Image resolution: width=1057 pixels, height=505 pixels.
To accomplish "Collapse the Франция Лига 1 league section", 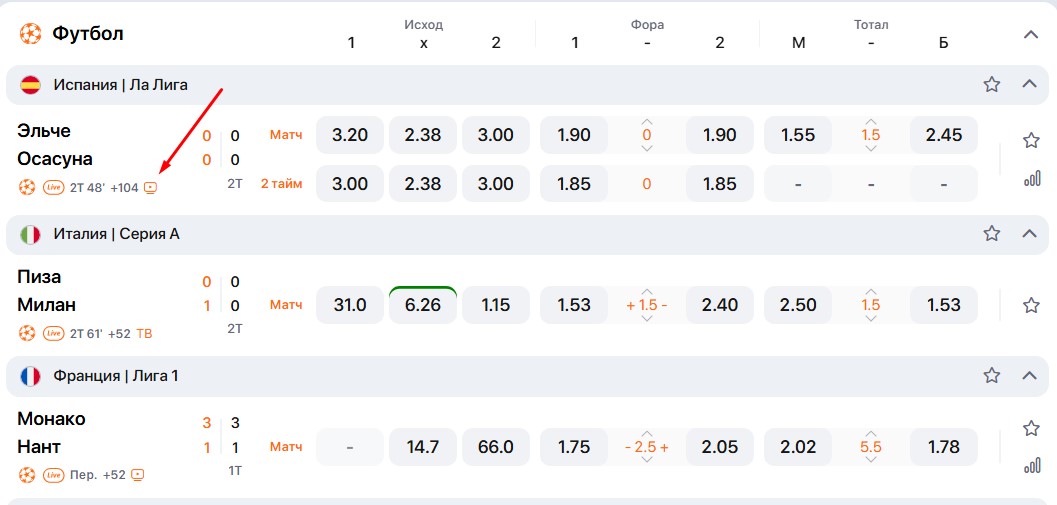I will 1030,376.
